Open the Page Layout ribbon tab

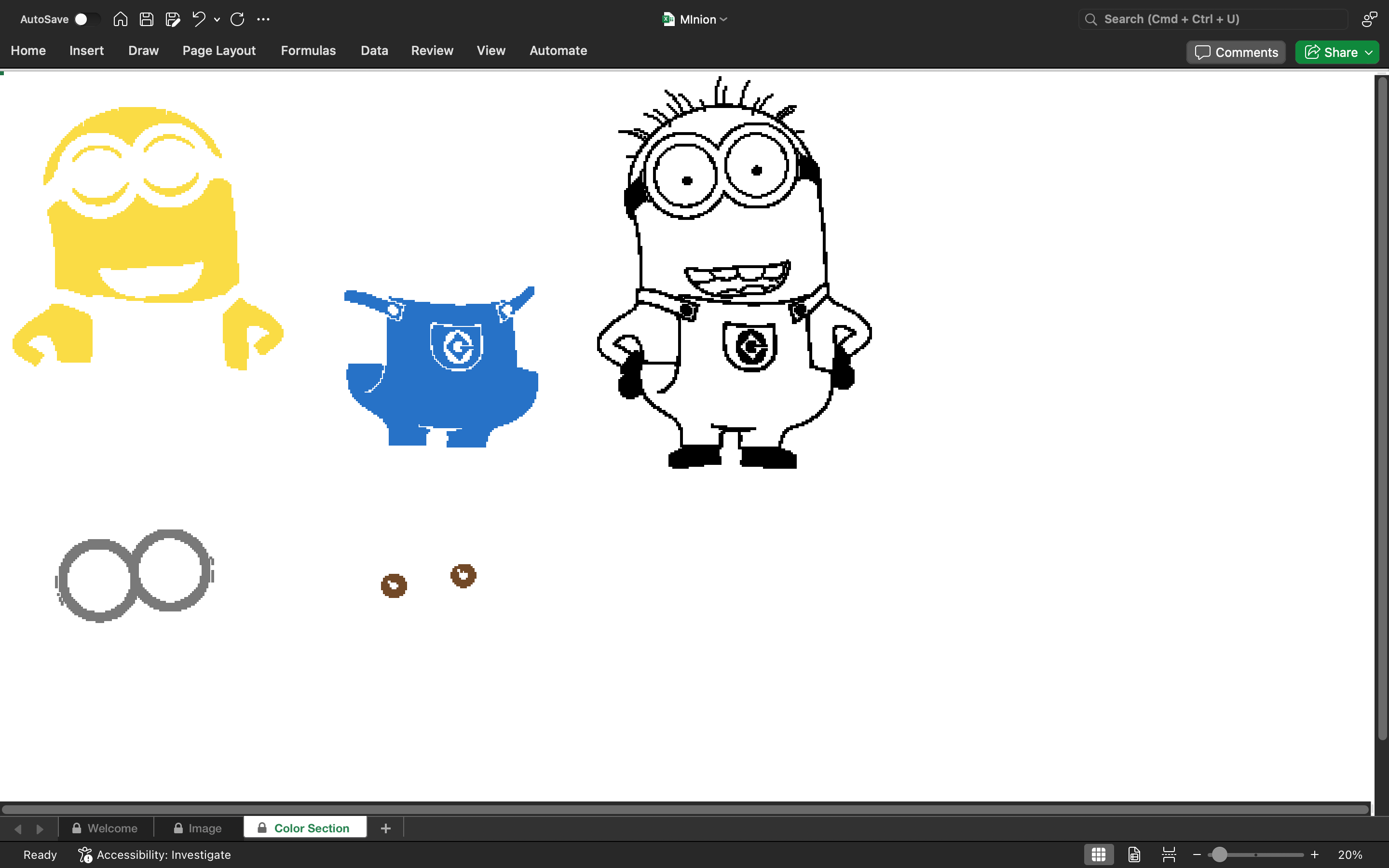click(x=219, y=51)
